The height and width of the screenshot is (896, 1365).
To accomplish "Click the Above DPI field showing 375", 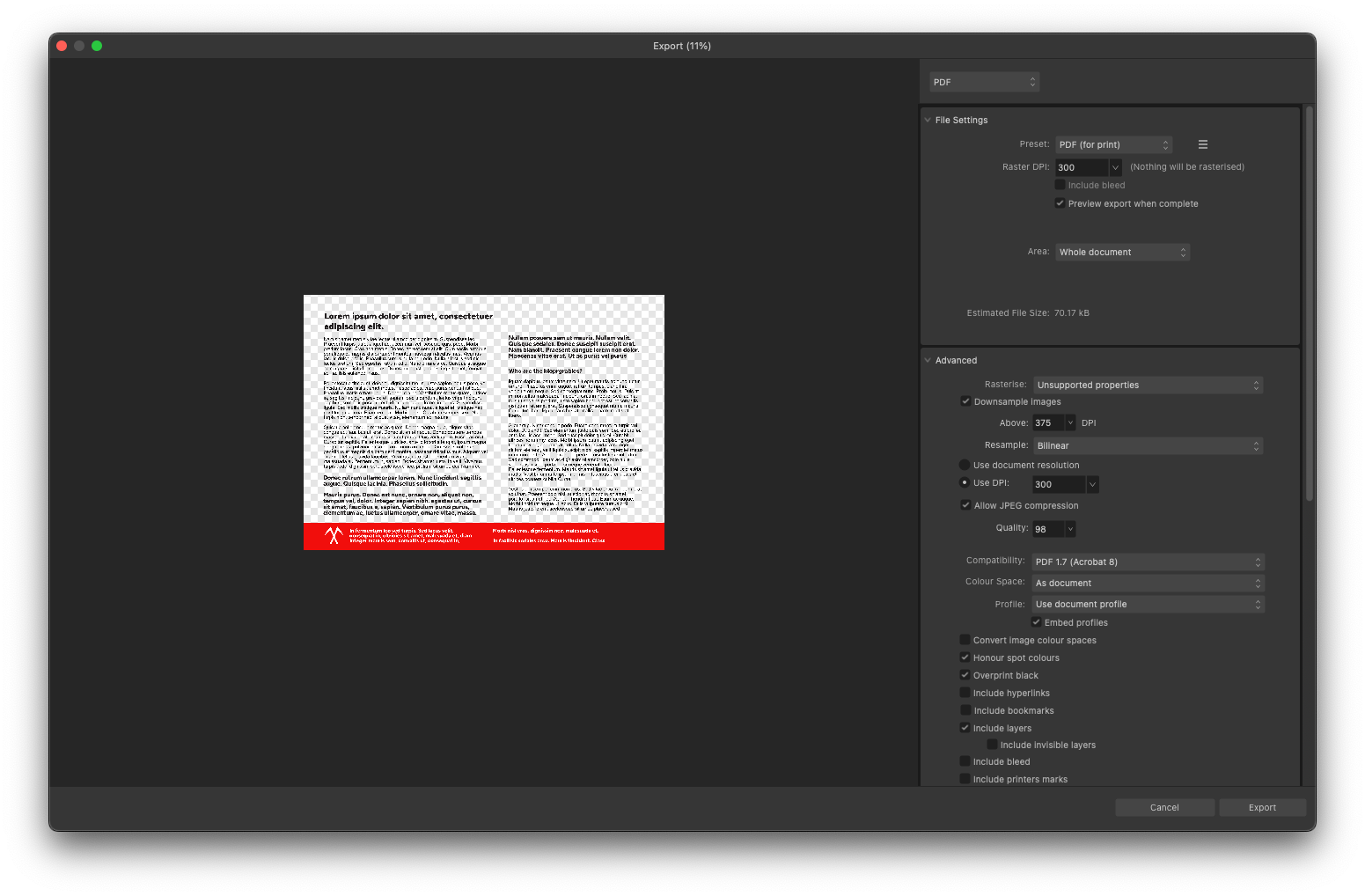I will pos(1048,422).
